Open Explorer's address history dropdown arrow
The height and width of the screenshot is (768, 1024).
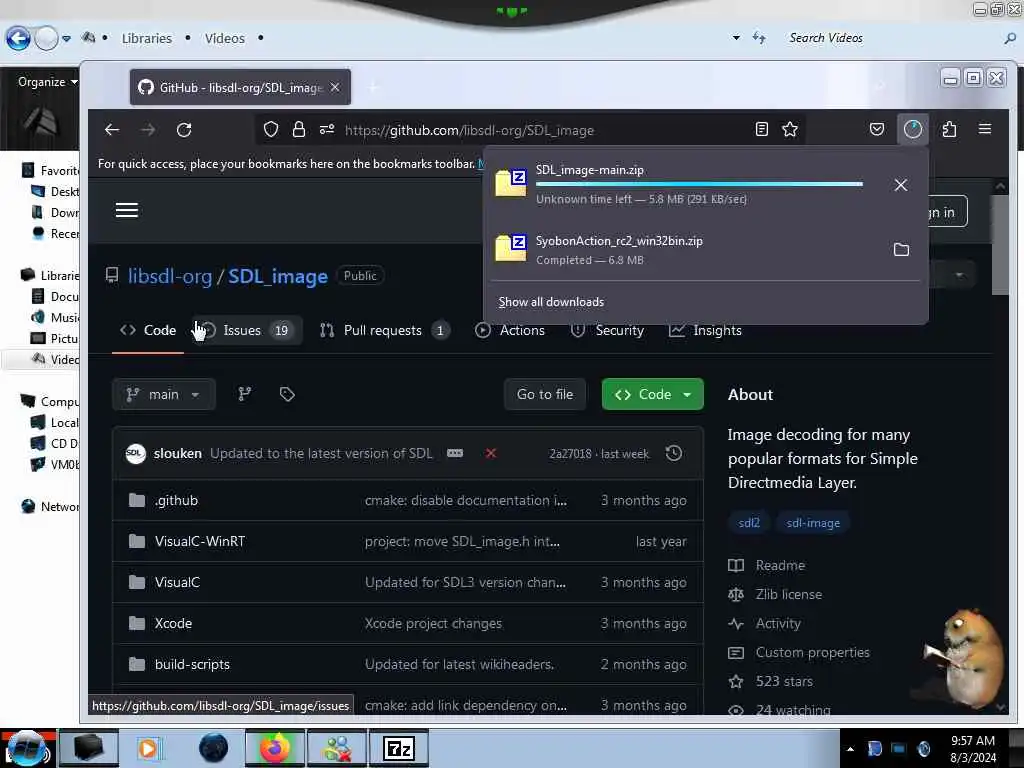pyautogui.click(x=736, y=38)
